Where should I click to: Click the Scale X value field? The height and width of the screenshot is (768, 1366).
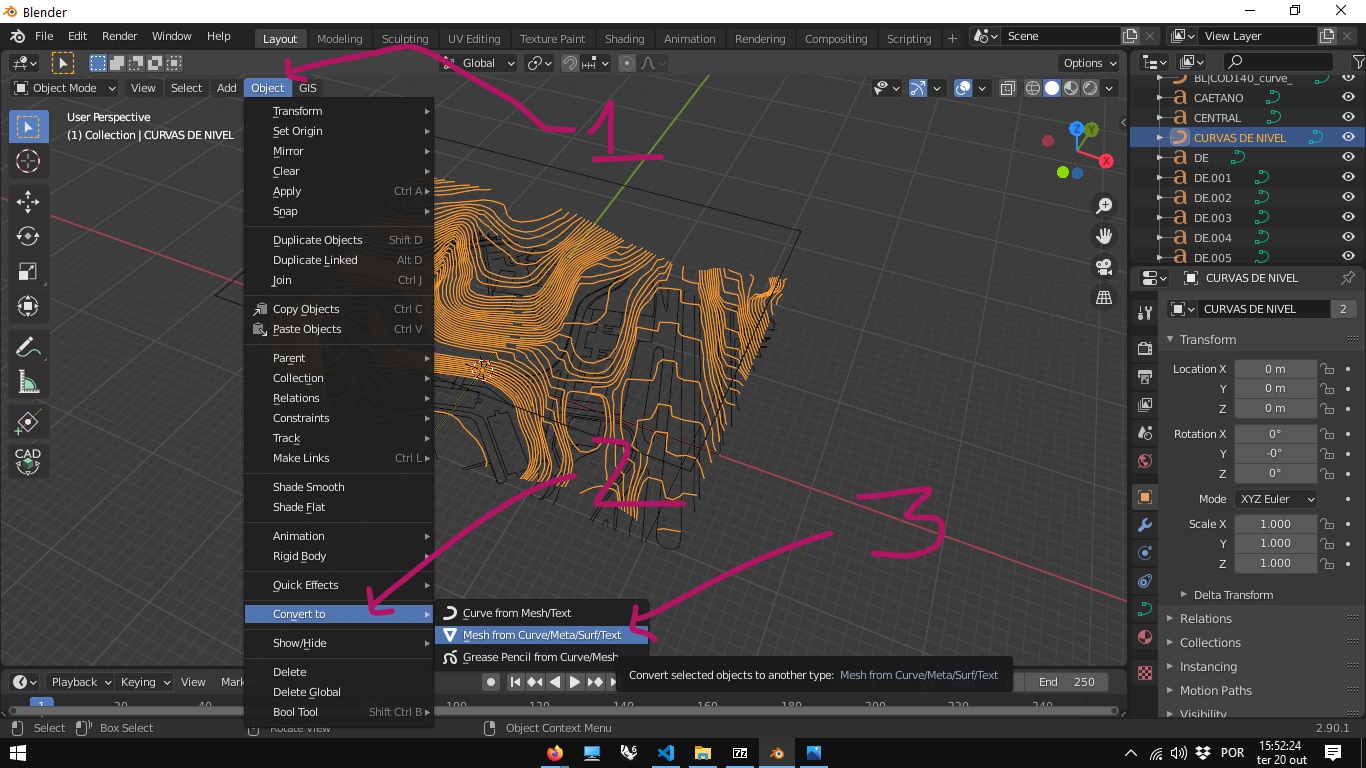(x=1275, y=524)
